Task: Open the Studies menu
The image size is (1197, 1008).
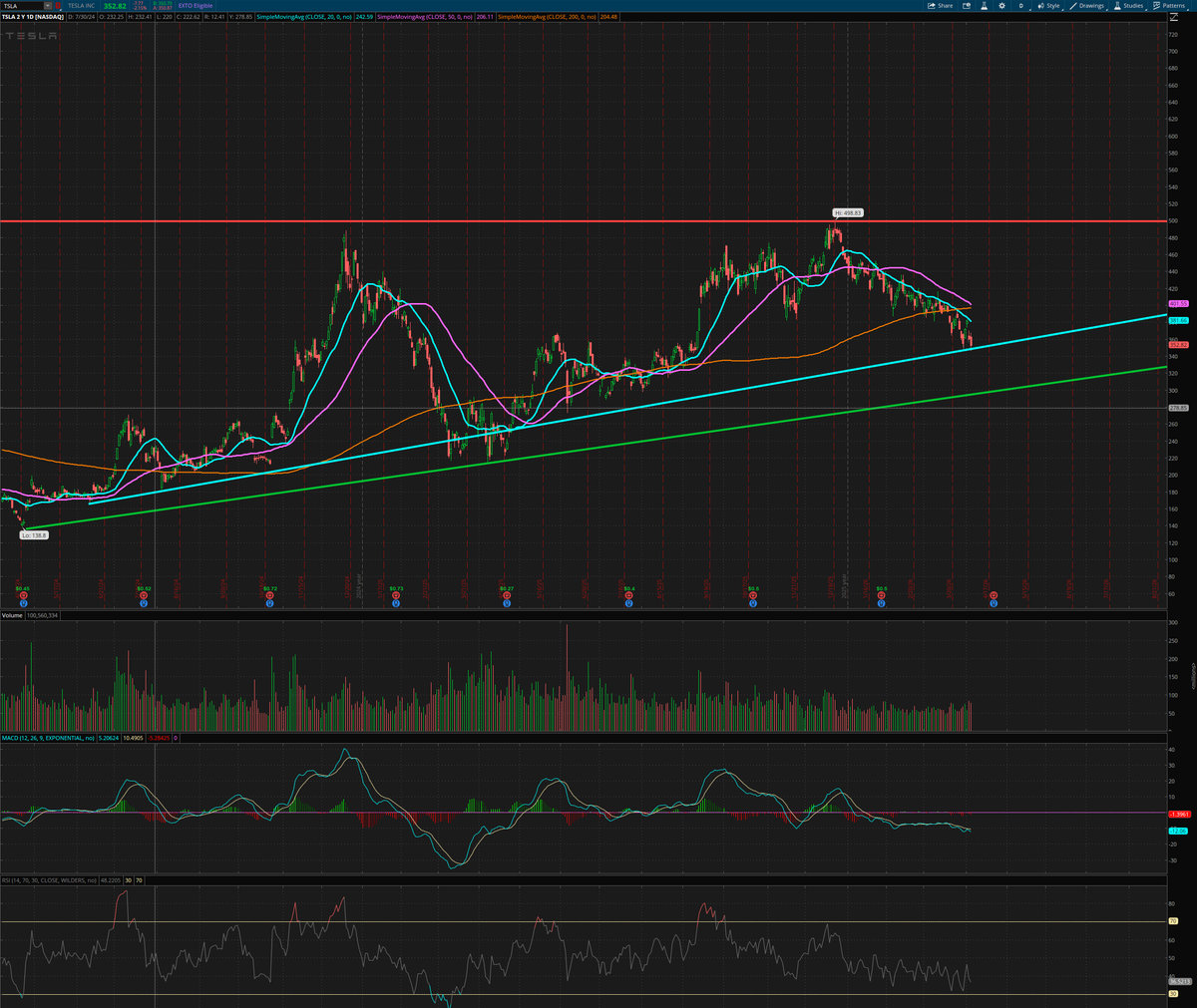Action: click(1127, 5)
